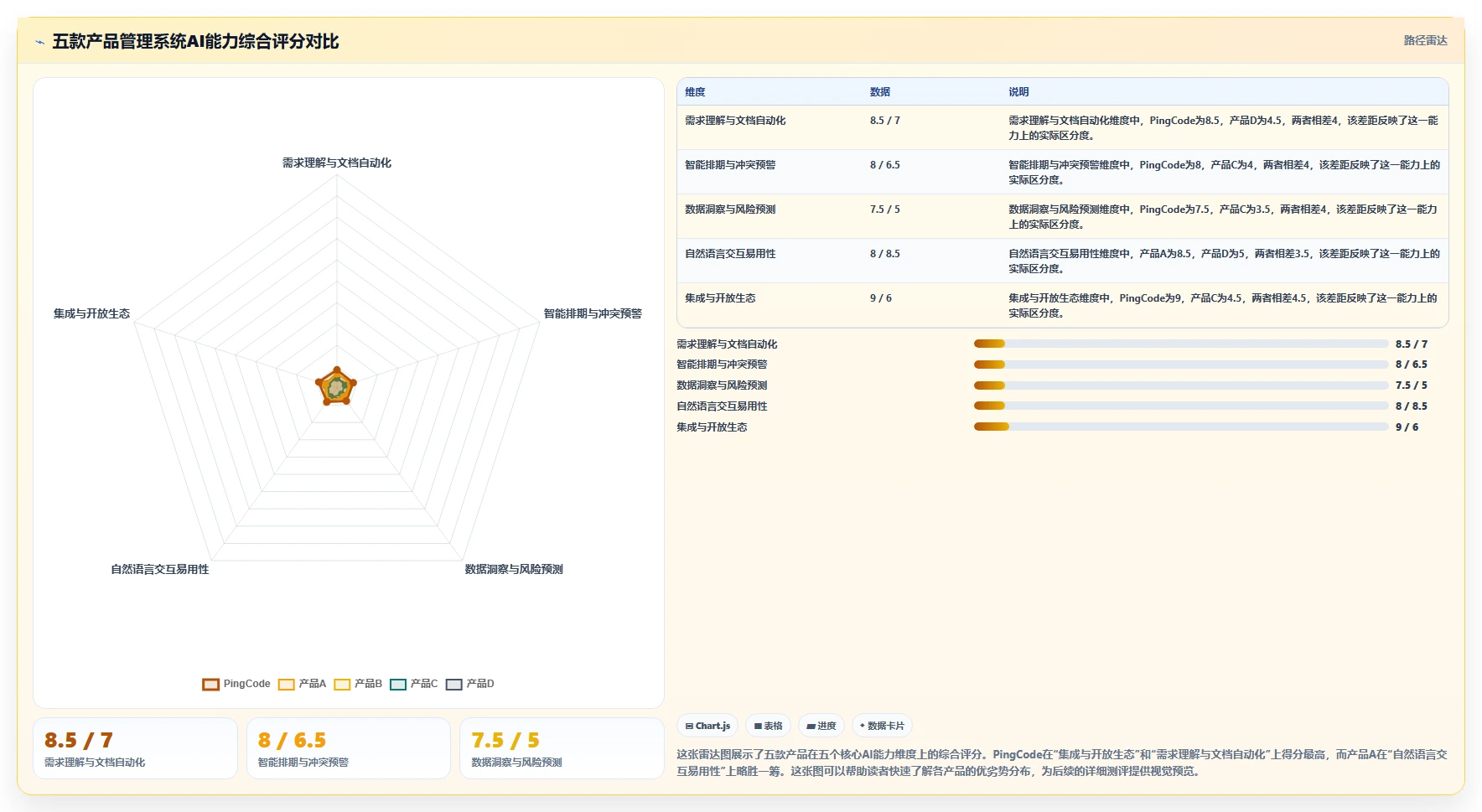The height and width of the screenshot is (812, 1482).
Task: Click the summary paragraph below the tags
Action: pos(1062,763)
